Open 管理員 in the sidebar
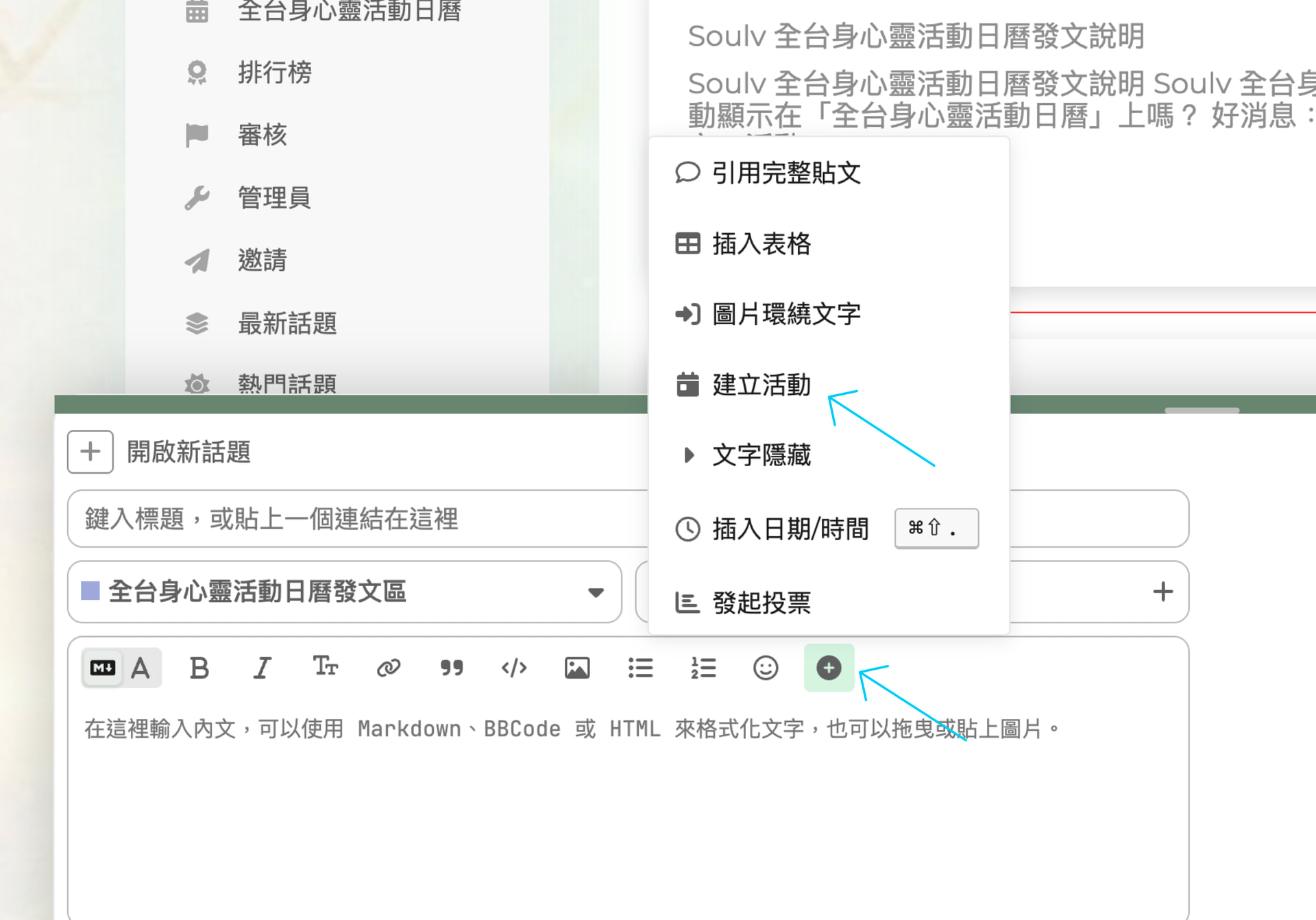1316x920 pixels. coord(273,197)
